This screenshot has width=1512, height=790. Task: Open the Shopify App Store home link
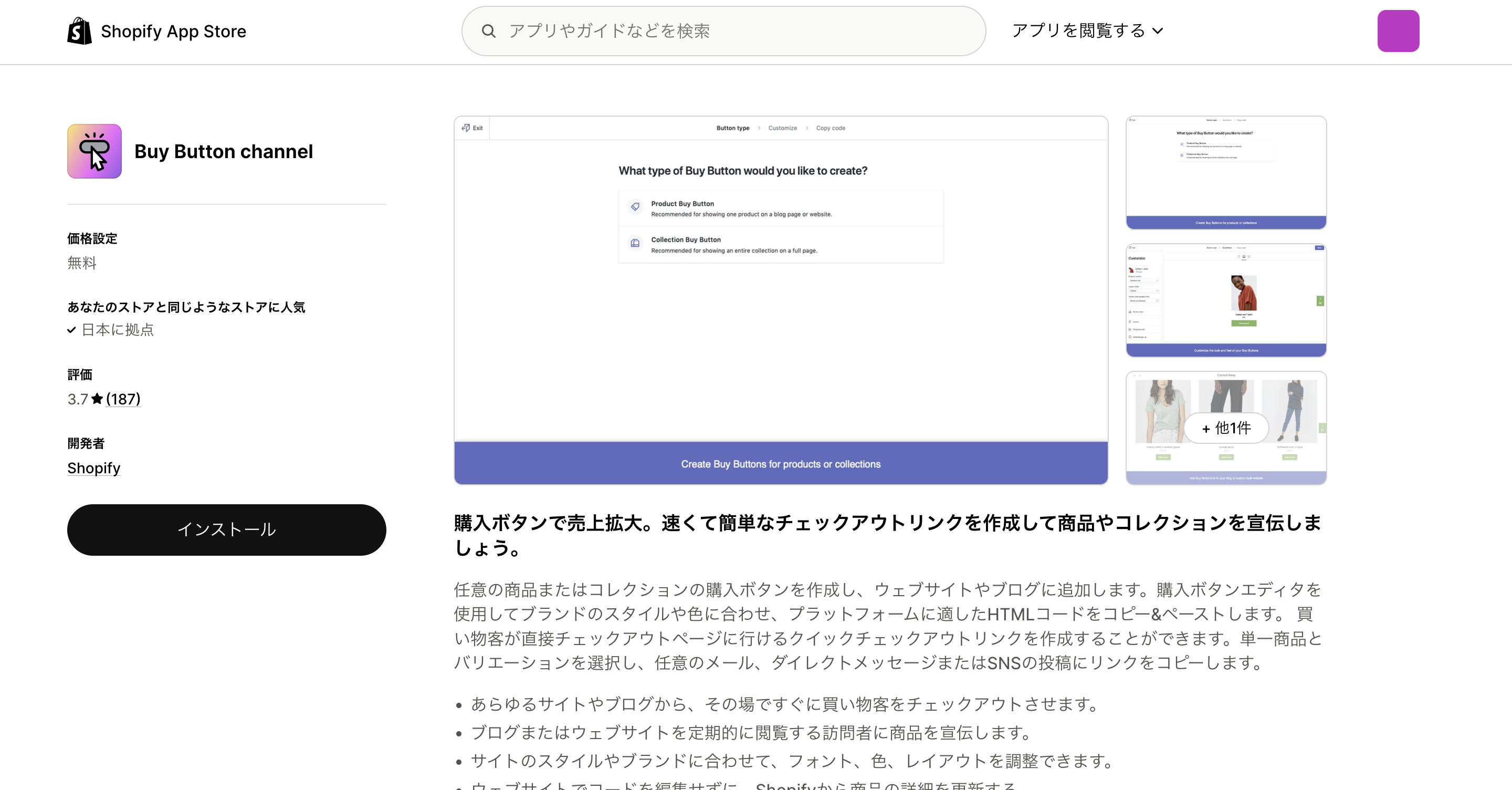(157, 30)
